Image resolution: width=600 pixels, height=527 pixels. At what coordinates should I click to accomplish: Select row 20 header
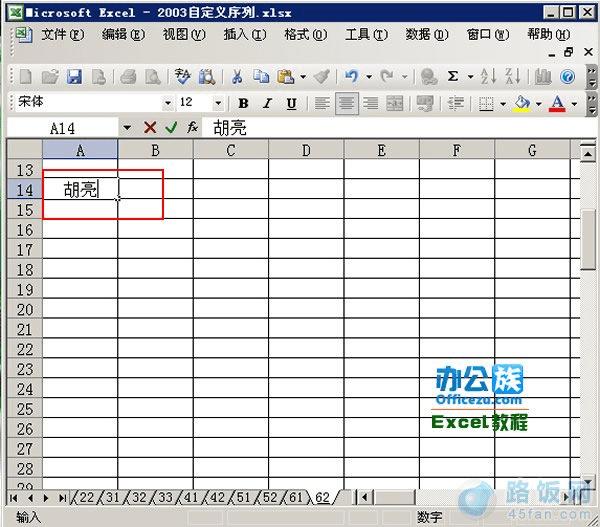(x=25, y=310)
